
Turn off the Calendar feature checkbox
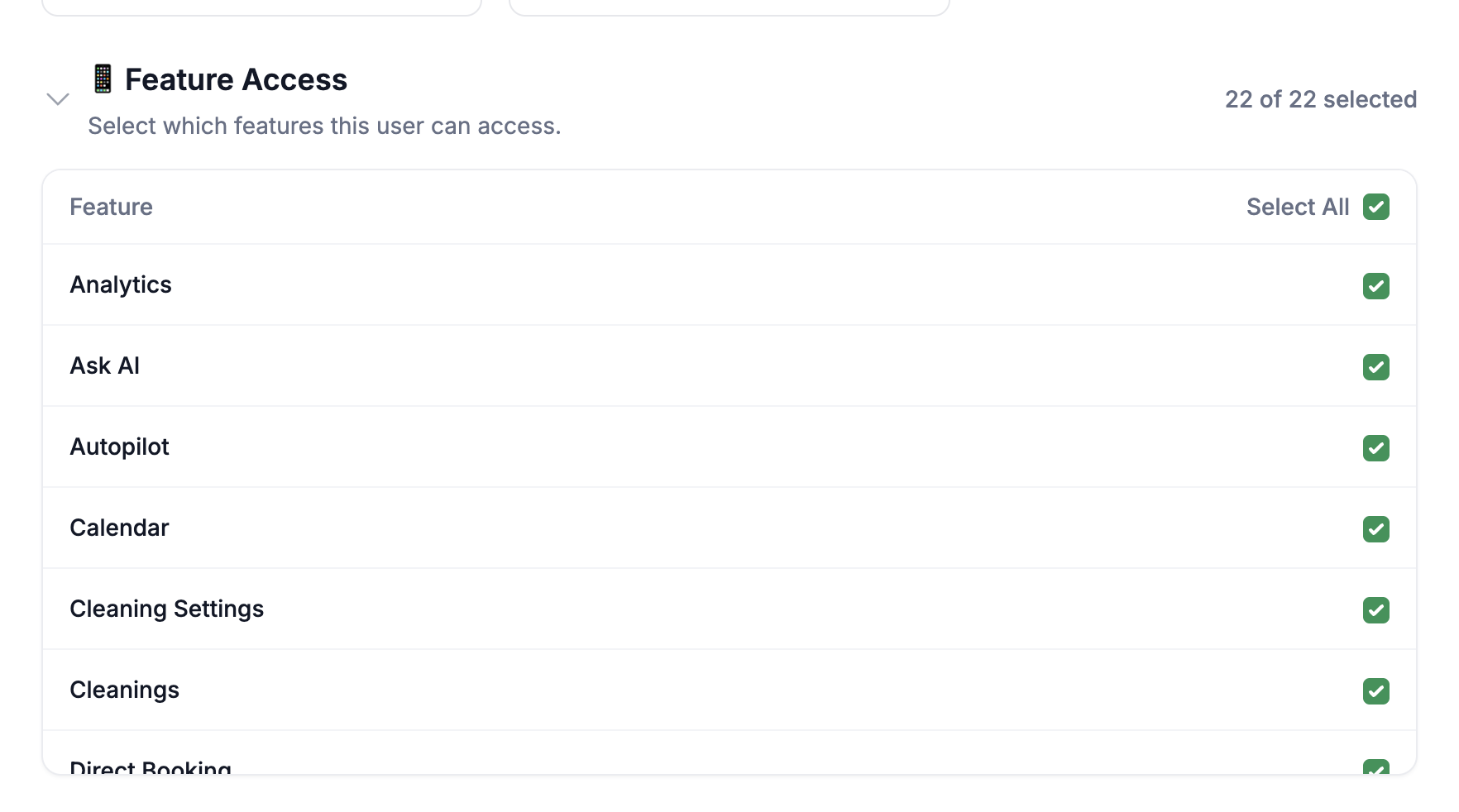(1375, 529)
